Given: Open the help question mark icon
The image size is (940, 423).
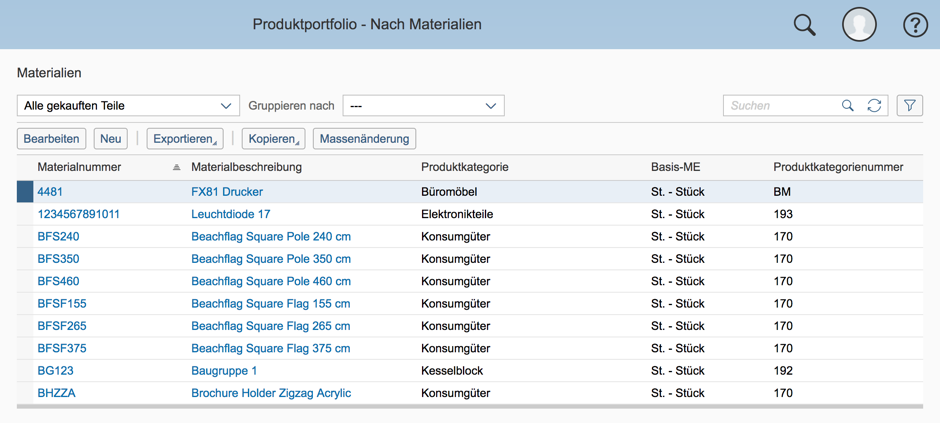Looking at the screenshot, I should 915,25.
